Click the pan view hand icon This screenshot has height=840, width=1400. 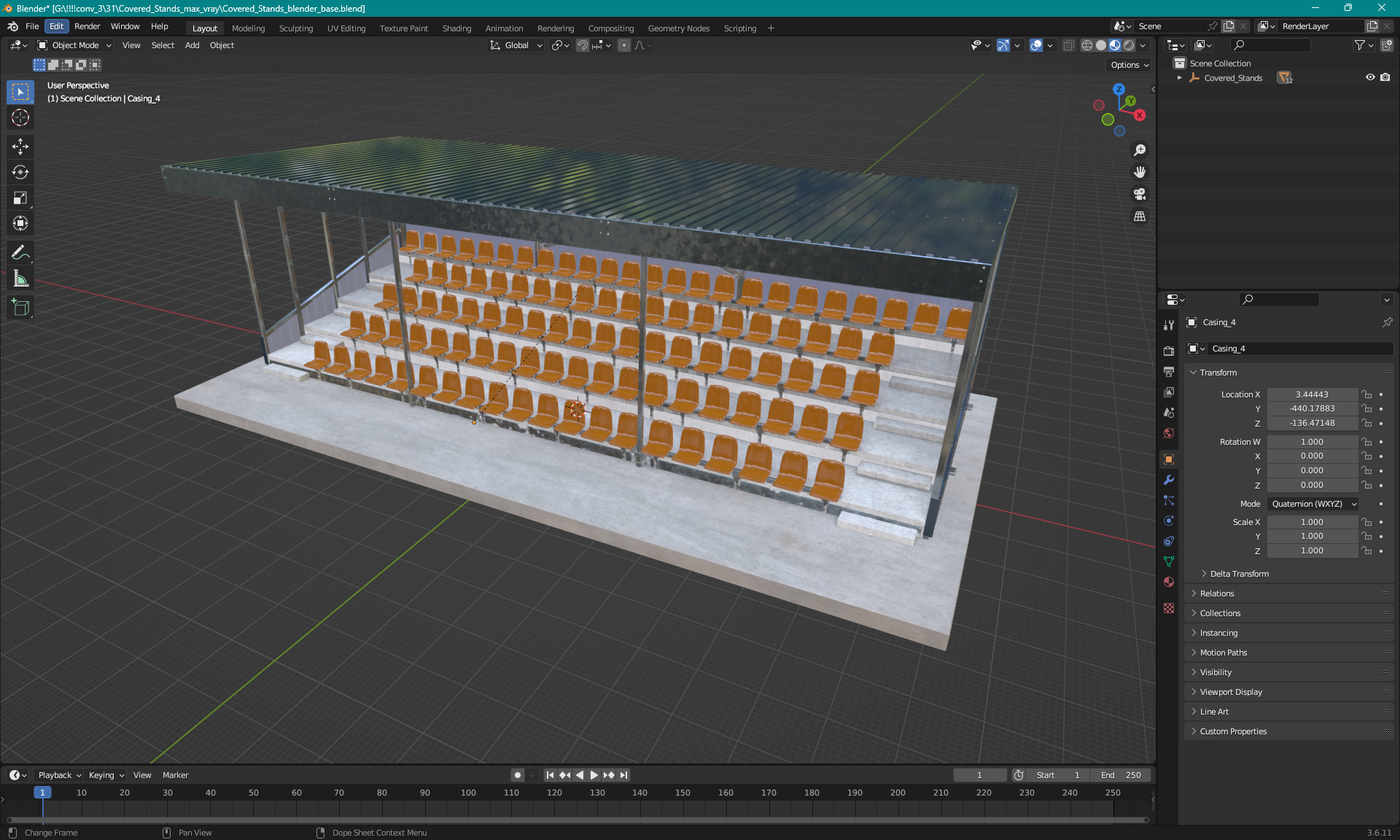click(1139, 172)
